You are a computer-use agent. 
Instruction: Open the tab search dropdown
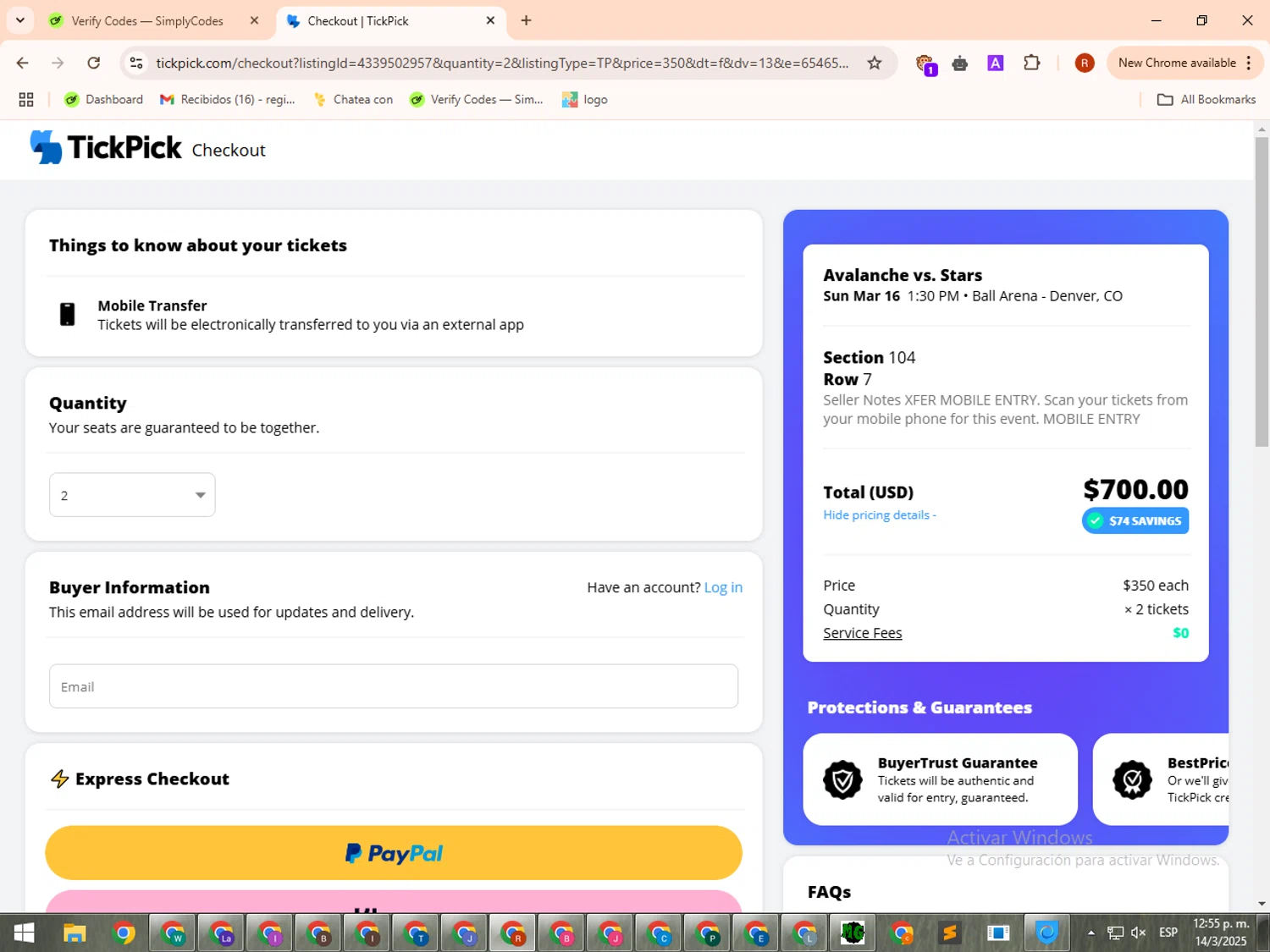coord(20,20)
